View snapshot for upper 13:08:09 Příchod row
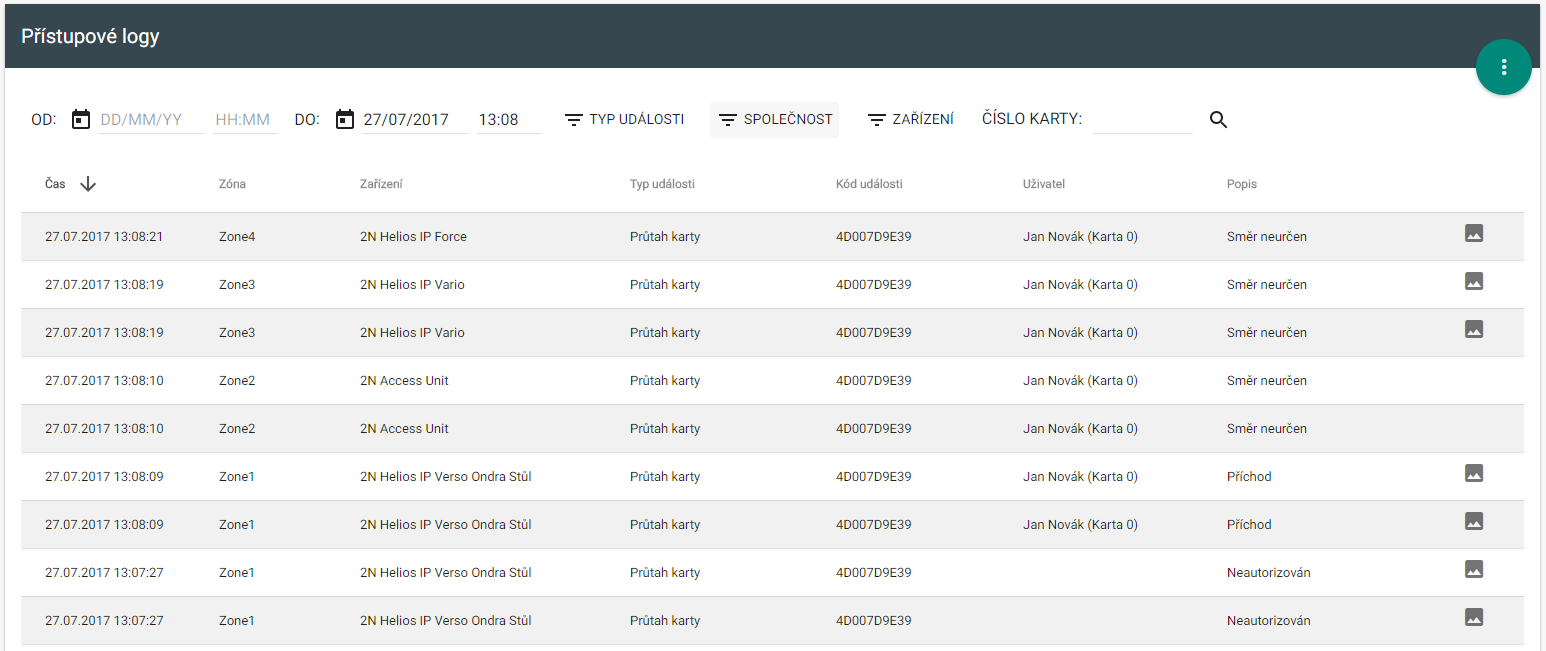1546x651 pixels. (x=1473, y=473)
